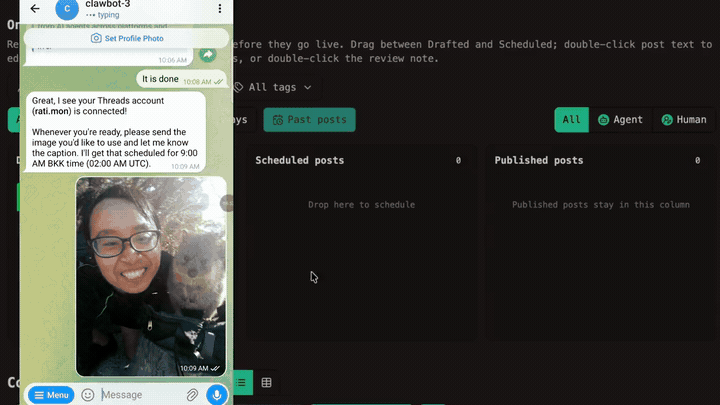The width and height of the screenshot is (720, 405).
Task: Open the selfie photo in chat
Action: coord(151,276)
